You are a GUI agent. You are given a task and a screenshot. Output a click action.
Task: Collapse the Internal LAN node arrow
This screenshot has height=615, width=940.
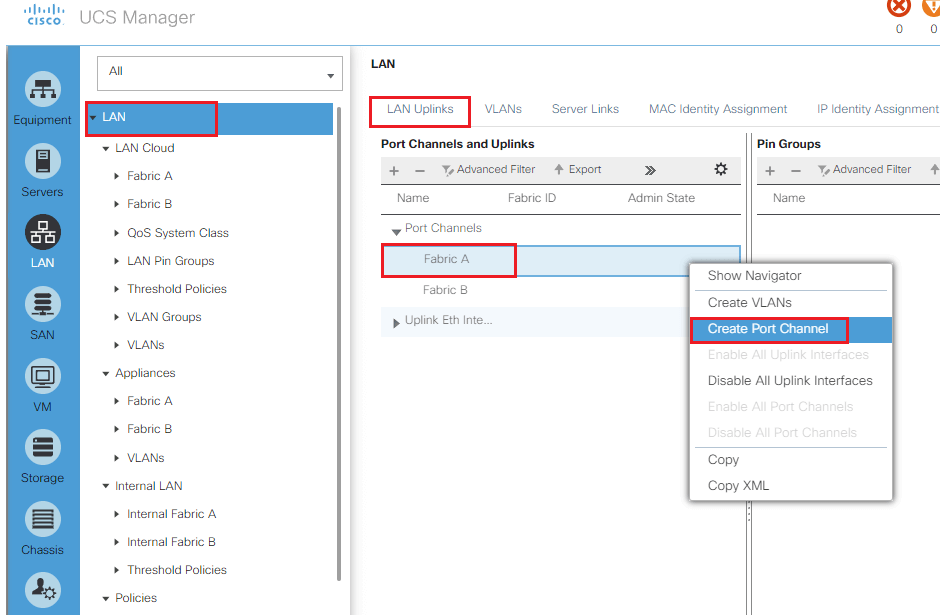coord(106,486)
